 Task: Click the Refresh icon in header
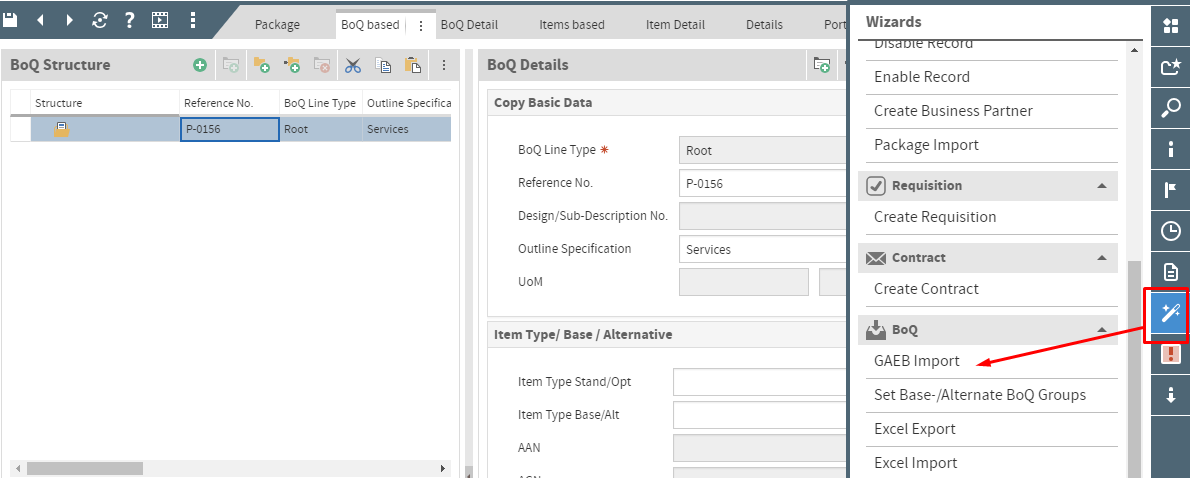point(99,20)
